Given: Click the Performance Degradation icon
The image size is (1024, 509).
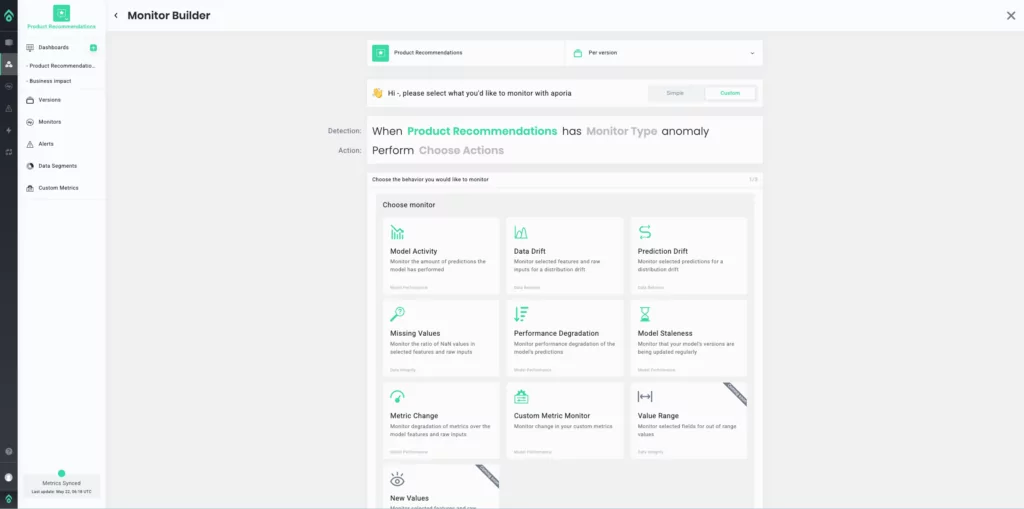Looking at the screenshot, I should click(520, 314).
